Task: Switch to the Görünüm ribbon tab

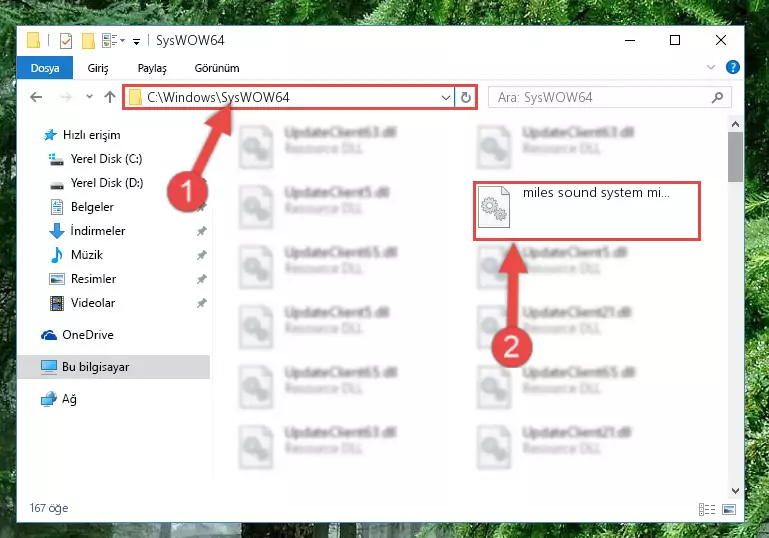Action: click(x=217, y=68)
